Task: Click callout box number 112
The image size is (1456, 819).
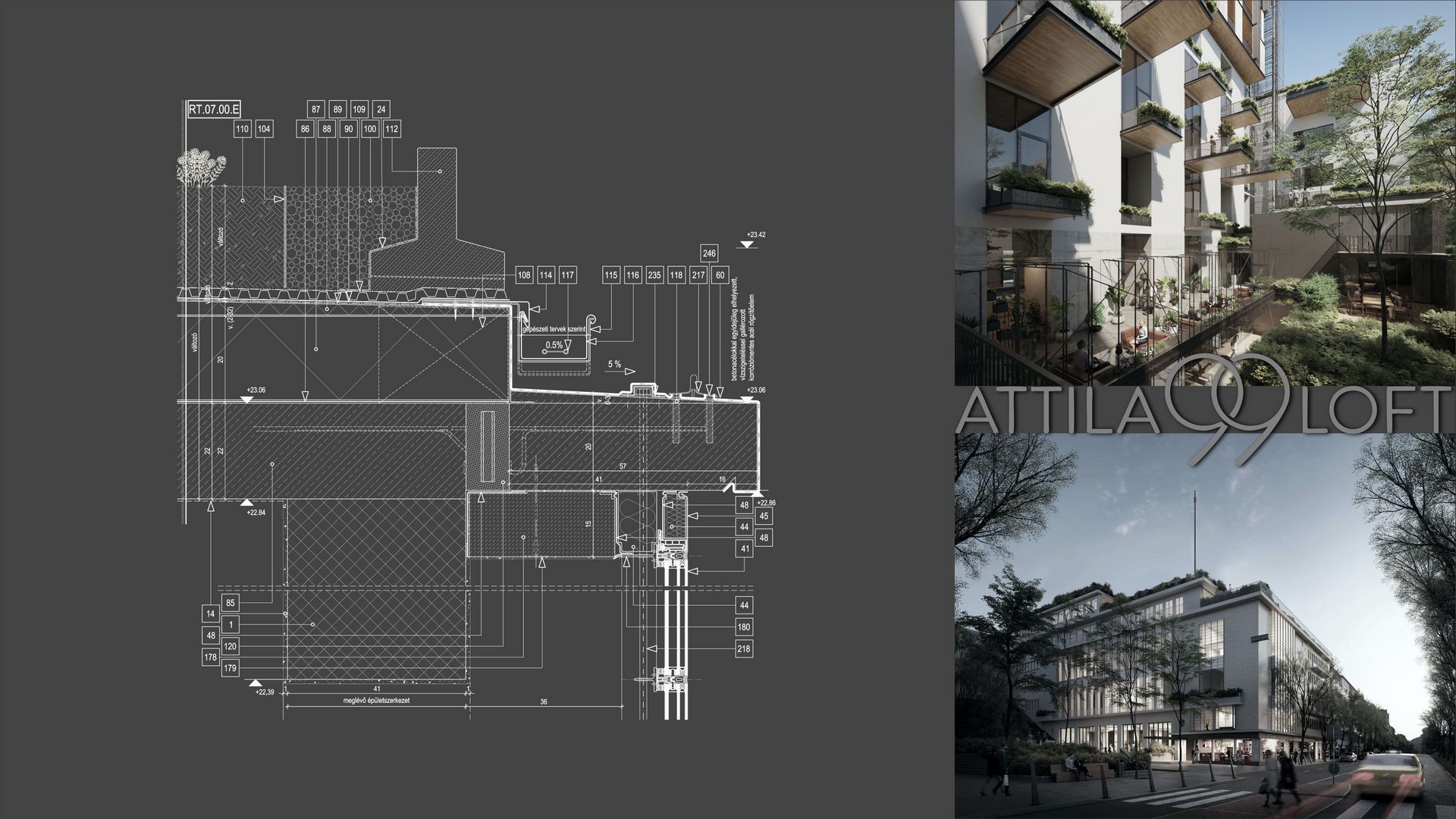Action: point(392,129)
